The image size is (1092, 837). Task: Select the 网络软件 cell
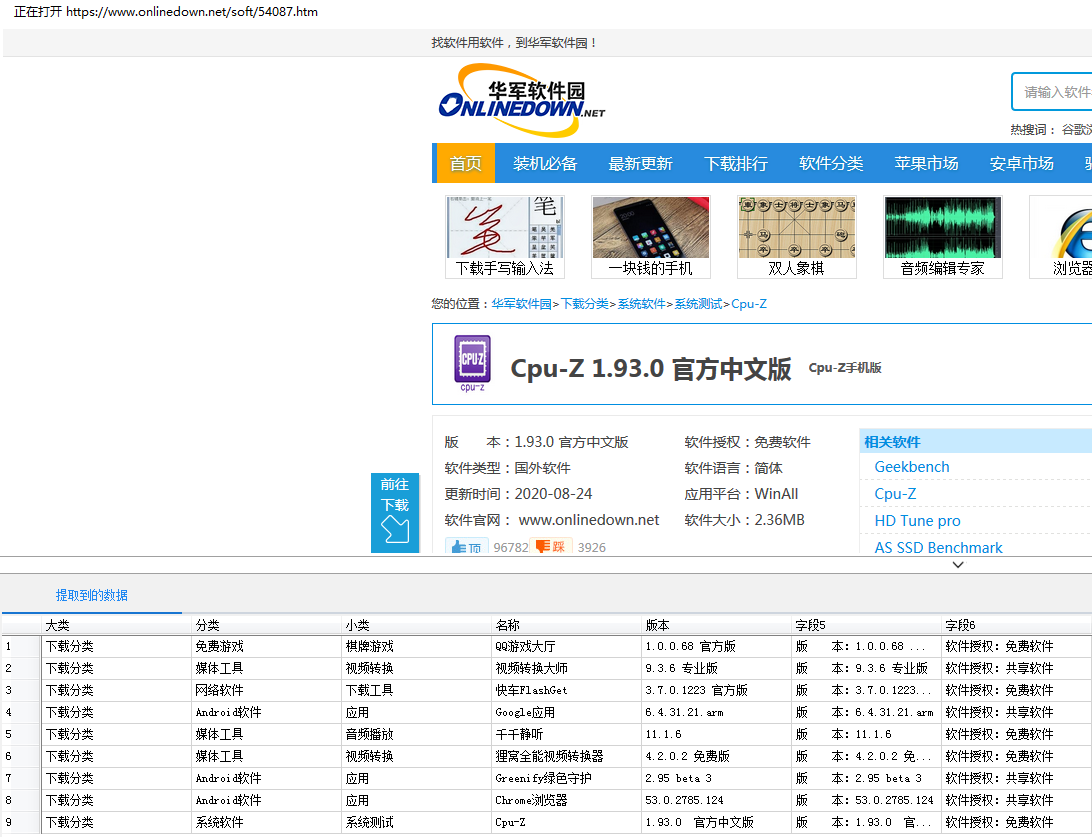click(267, 690)
